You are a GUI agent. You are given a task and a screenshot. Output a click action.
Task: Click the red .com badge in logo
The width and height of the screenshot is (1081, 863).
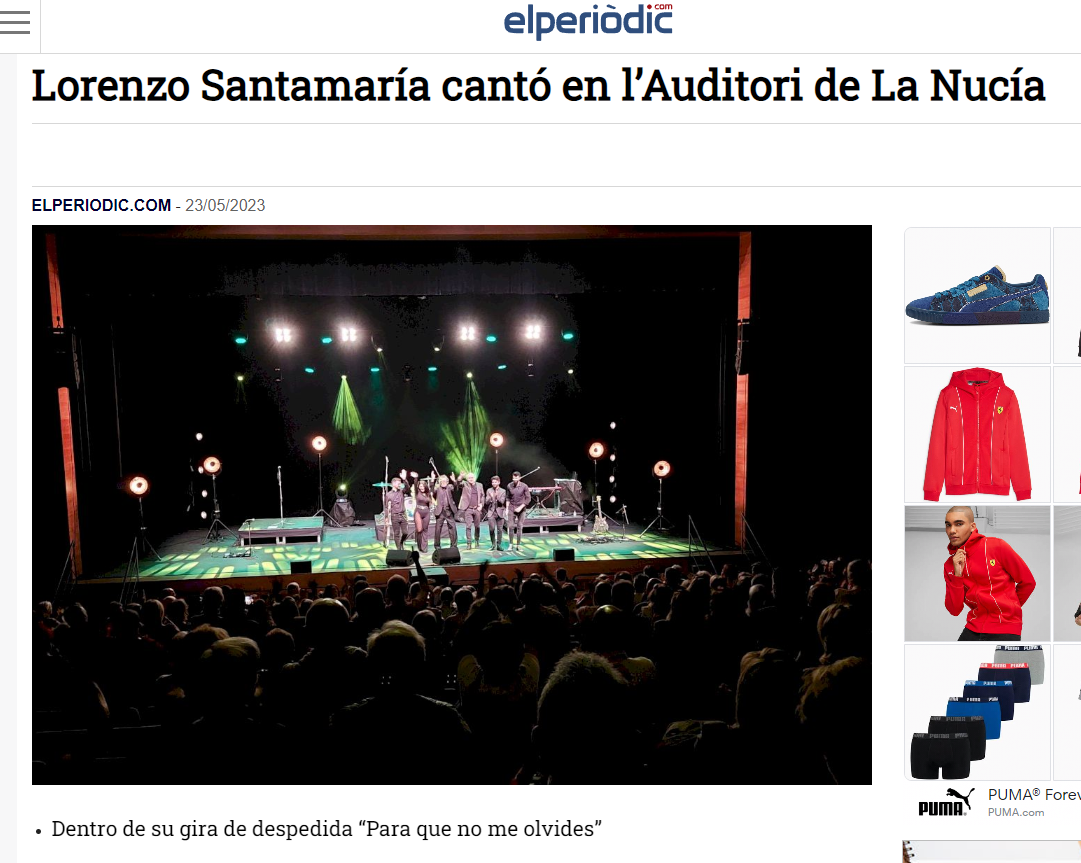663,6
